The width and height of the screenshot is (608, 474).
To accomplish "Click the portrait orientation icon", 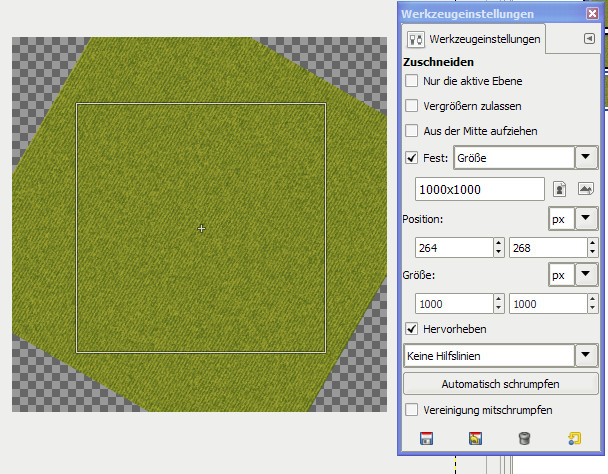I will pyautogui.click(x=561, y=188).
